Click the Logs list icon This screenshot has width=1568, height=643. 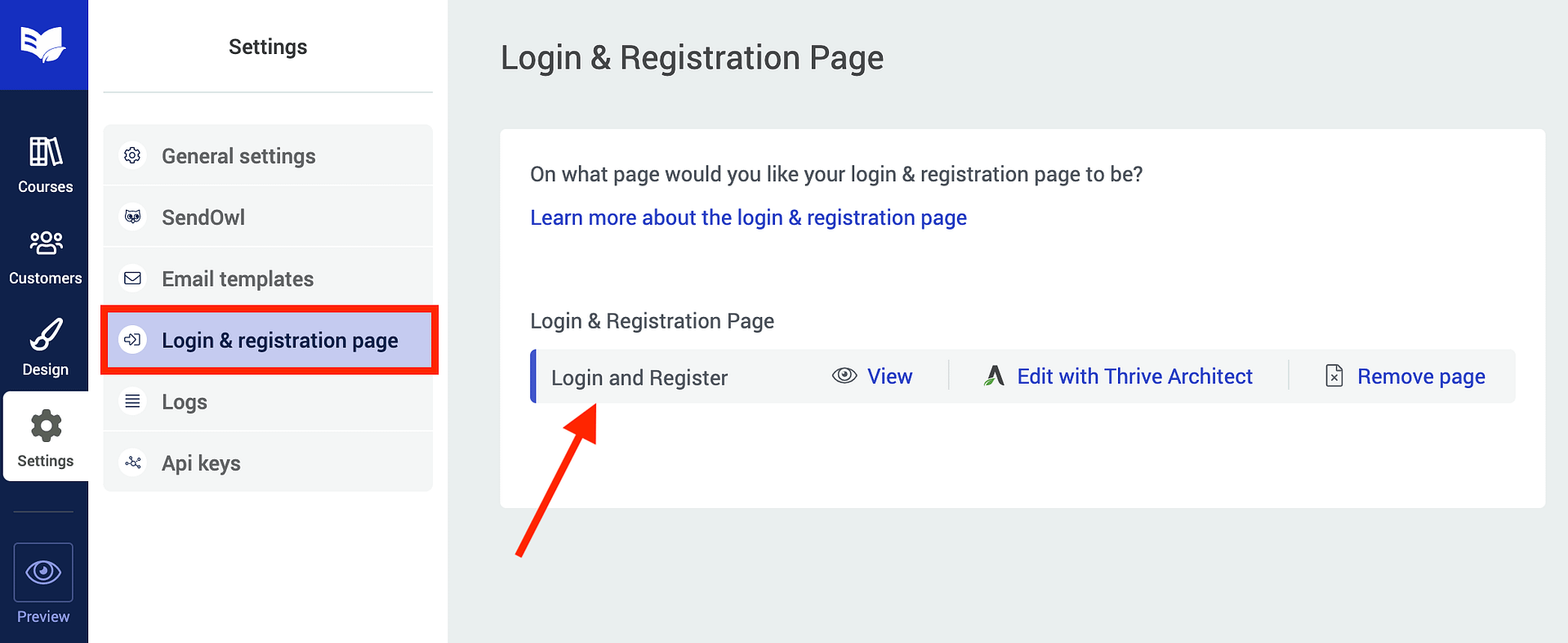pos(132,401)
